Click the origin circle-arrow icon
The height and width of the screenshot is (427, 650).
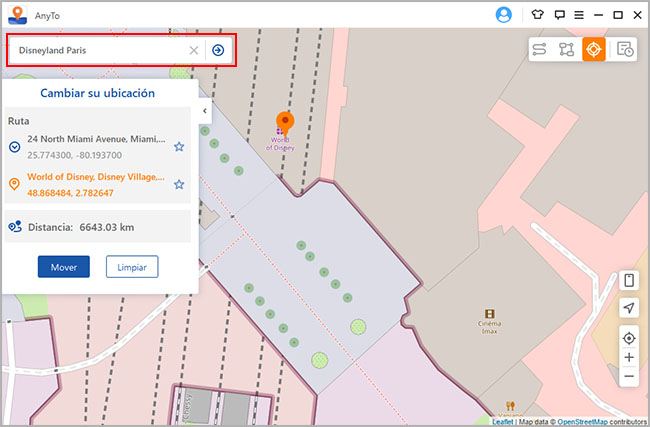(x=15, y=147)
